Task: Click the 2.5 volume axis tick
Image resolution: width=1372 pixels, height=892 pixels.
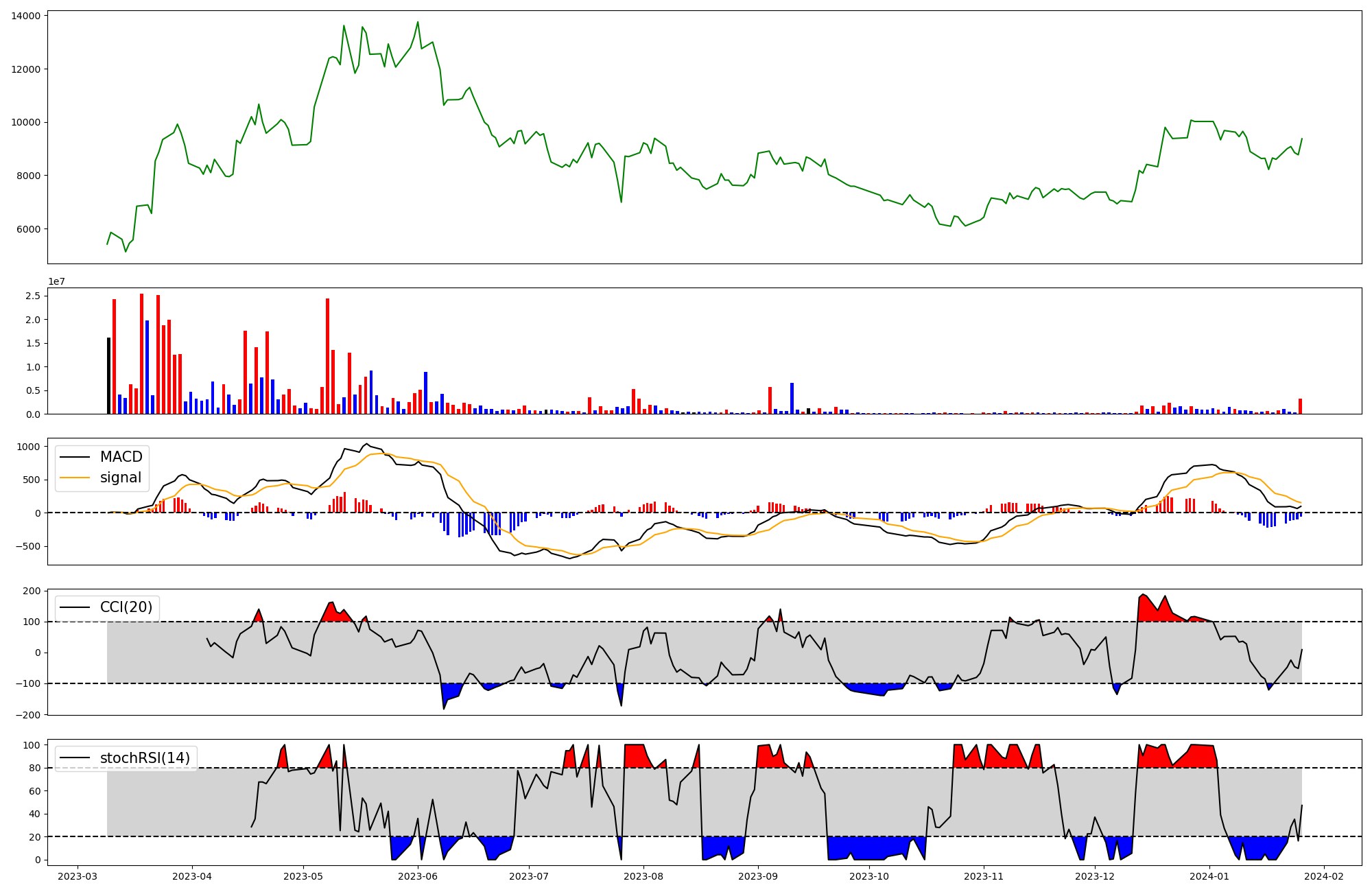Action: pos(32,296)
